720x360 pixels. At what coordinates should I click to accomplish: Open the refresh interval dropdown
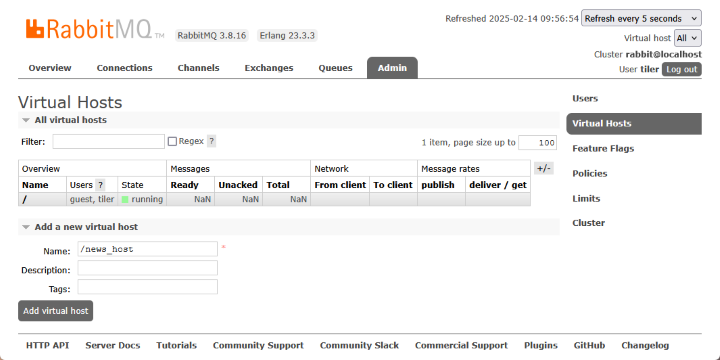[641, 19]
